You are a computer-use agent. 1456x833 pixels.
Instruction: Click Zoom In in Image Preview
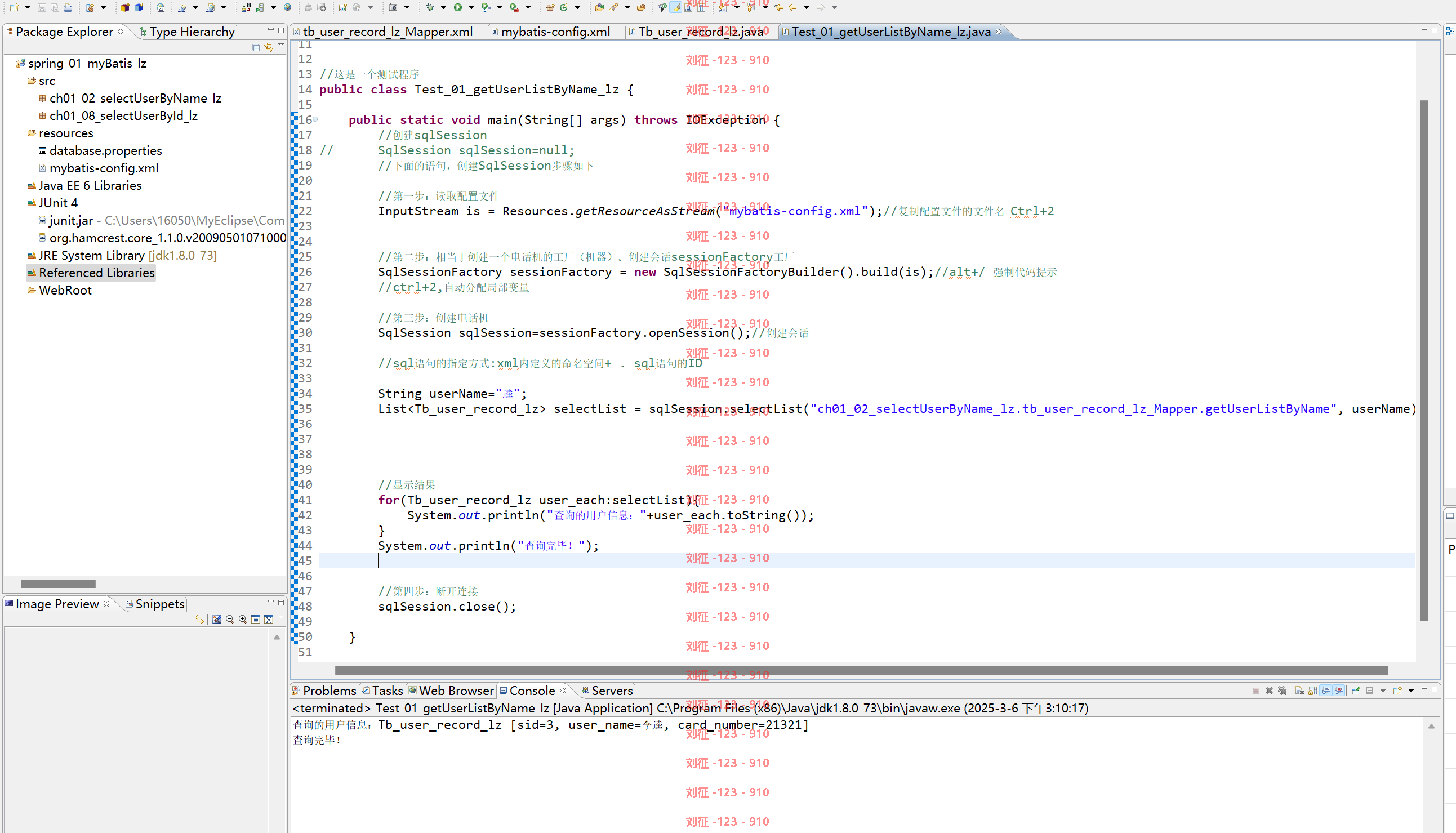243,620
